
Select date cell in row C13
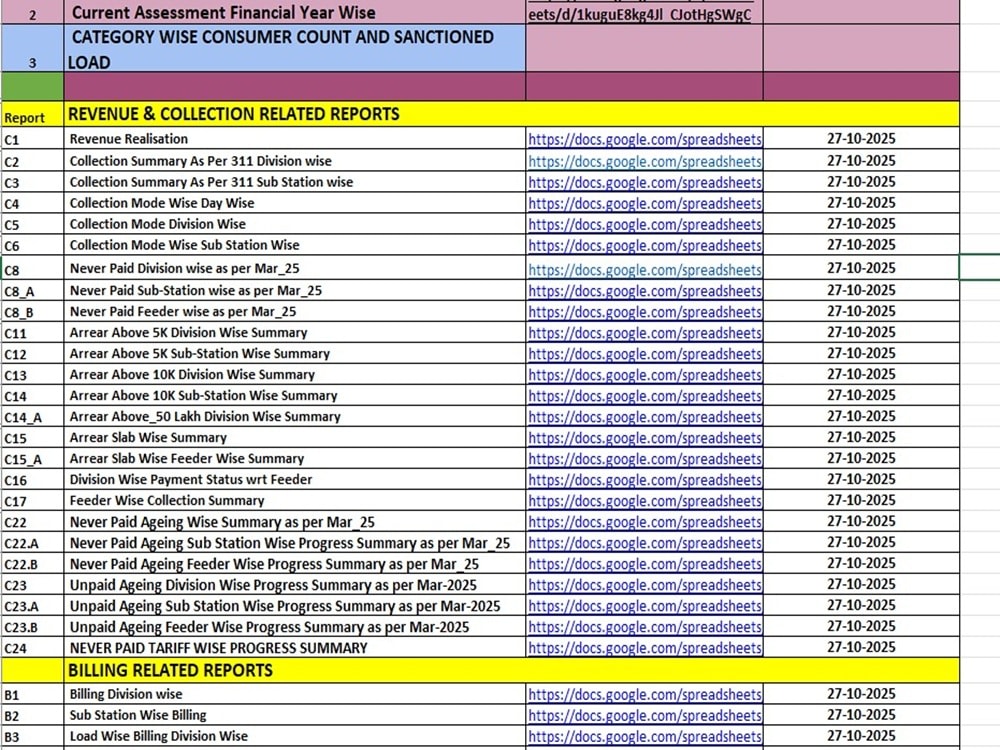click(861, 374)
